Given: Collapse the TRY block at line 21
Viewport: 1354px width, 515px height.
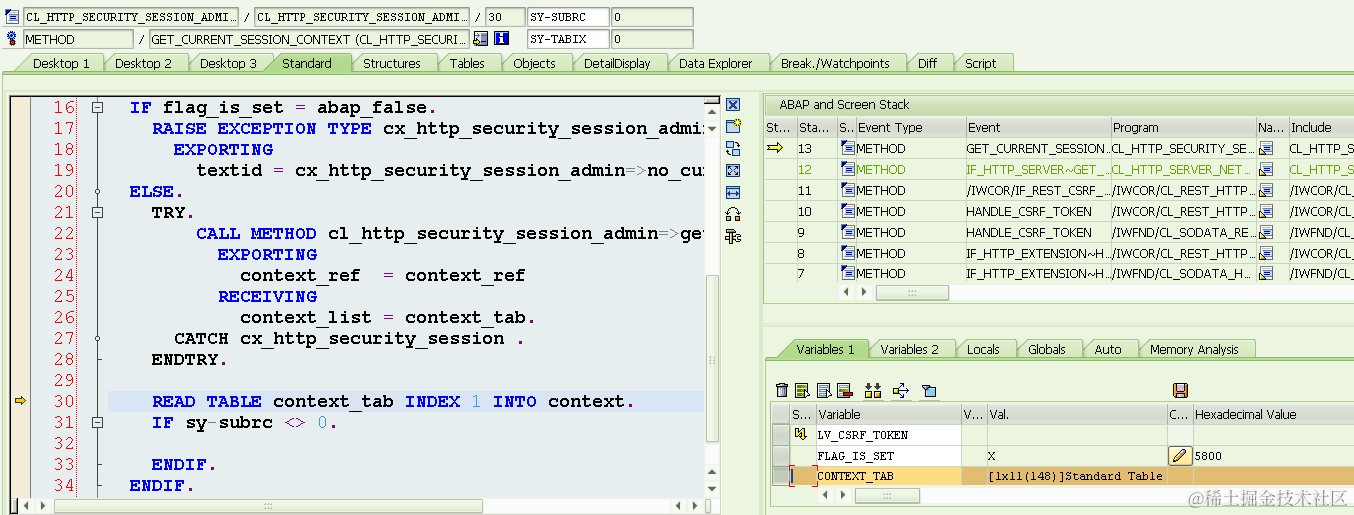Looking at the screenshot, I should point(97,212).
